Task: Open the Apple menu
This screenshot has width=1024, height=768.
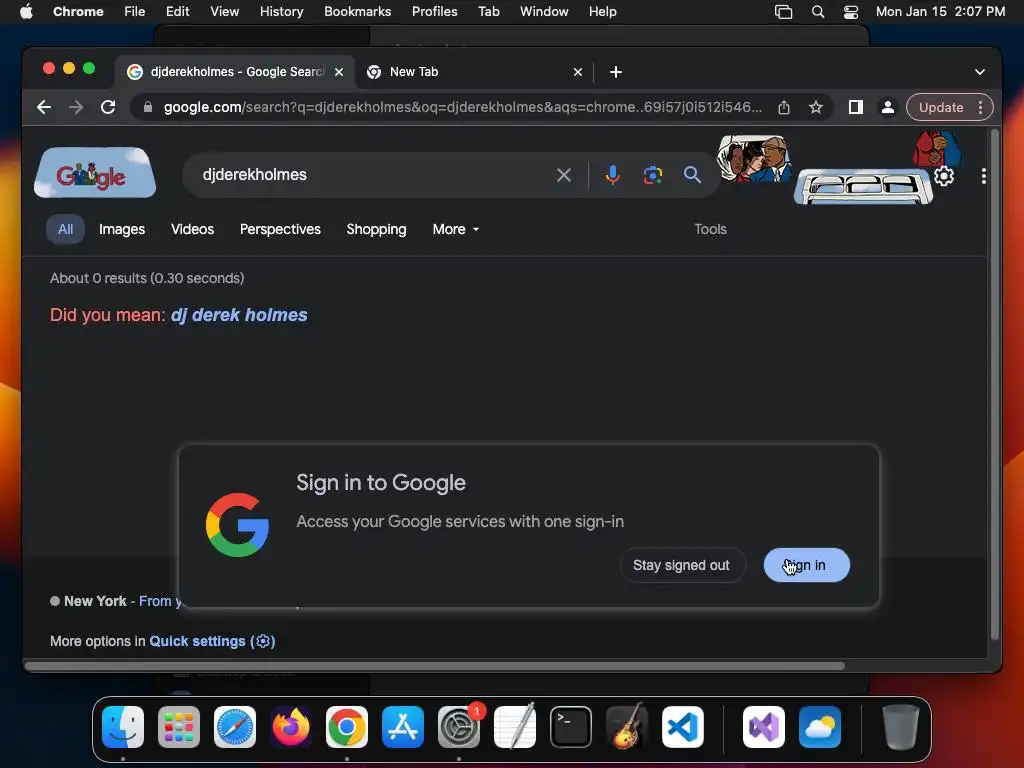Action: (x=26, y=12)
